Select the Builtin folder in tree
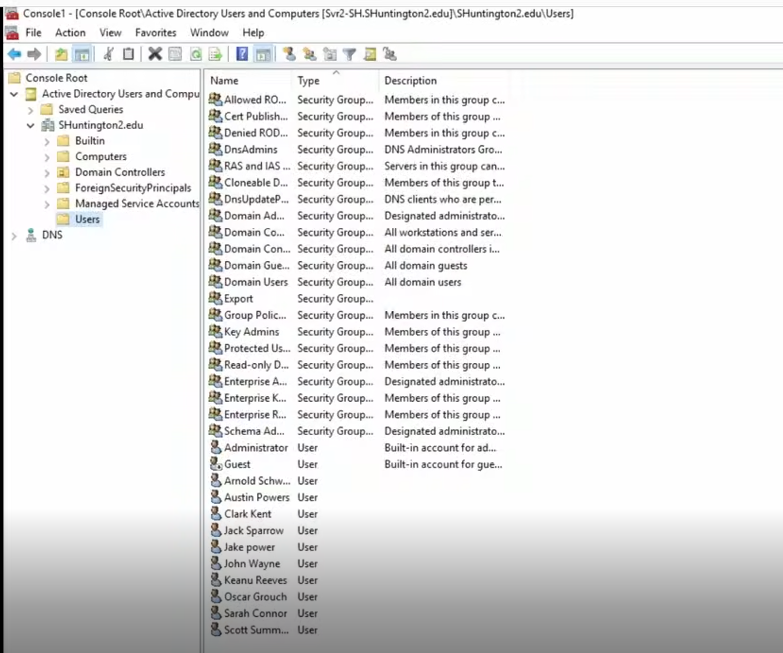The height and width of the screenshot is (653, 783). [90, 141]
